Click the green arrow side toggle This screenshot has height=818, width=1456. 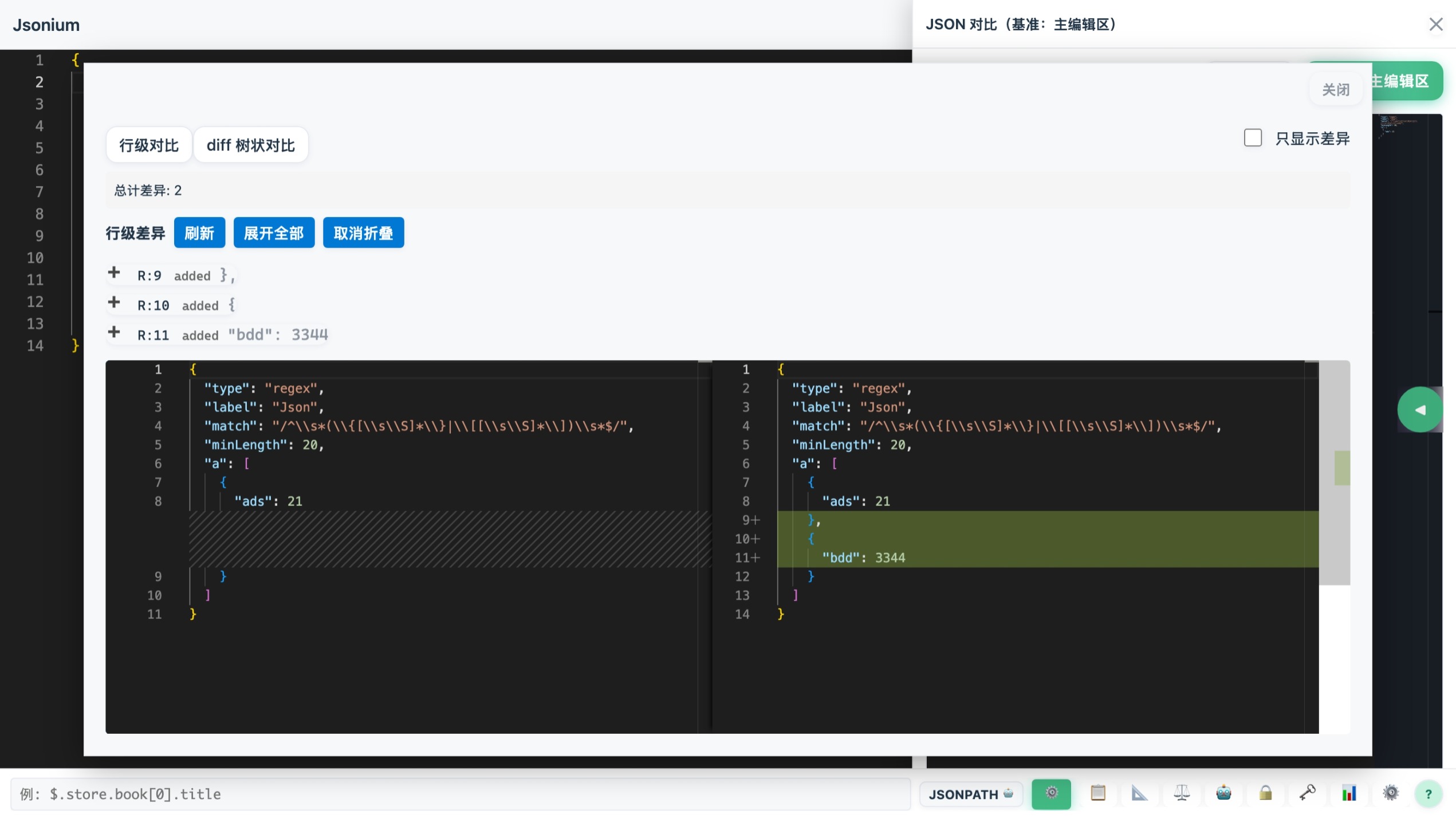coord(1419,410)
